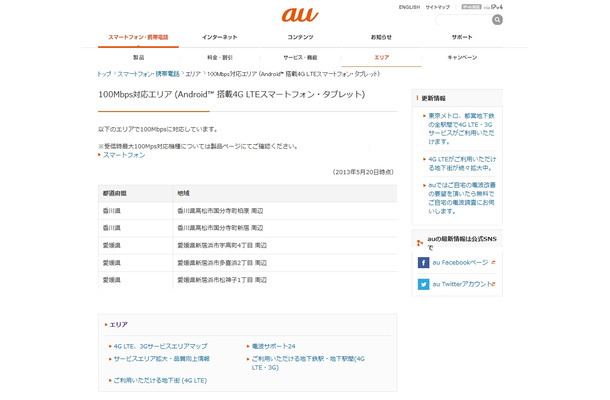Open ご利用いただける地下街 (4G LTE) link
The width and height of the screenshot is (610, 400).
[160, 381]
